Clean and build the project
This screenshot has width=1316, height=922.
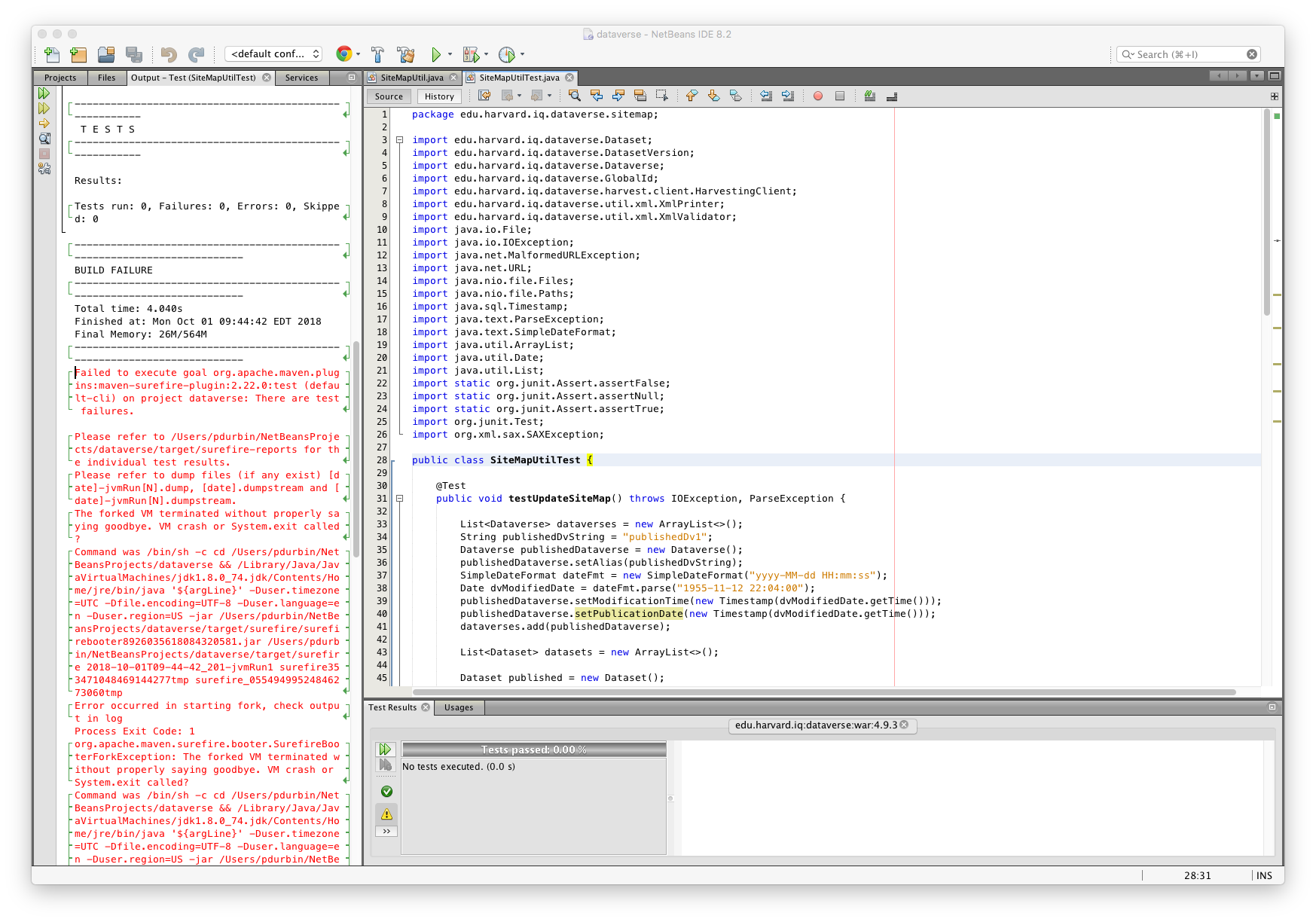[406, 54]
